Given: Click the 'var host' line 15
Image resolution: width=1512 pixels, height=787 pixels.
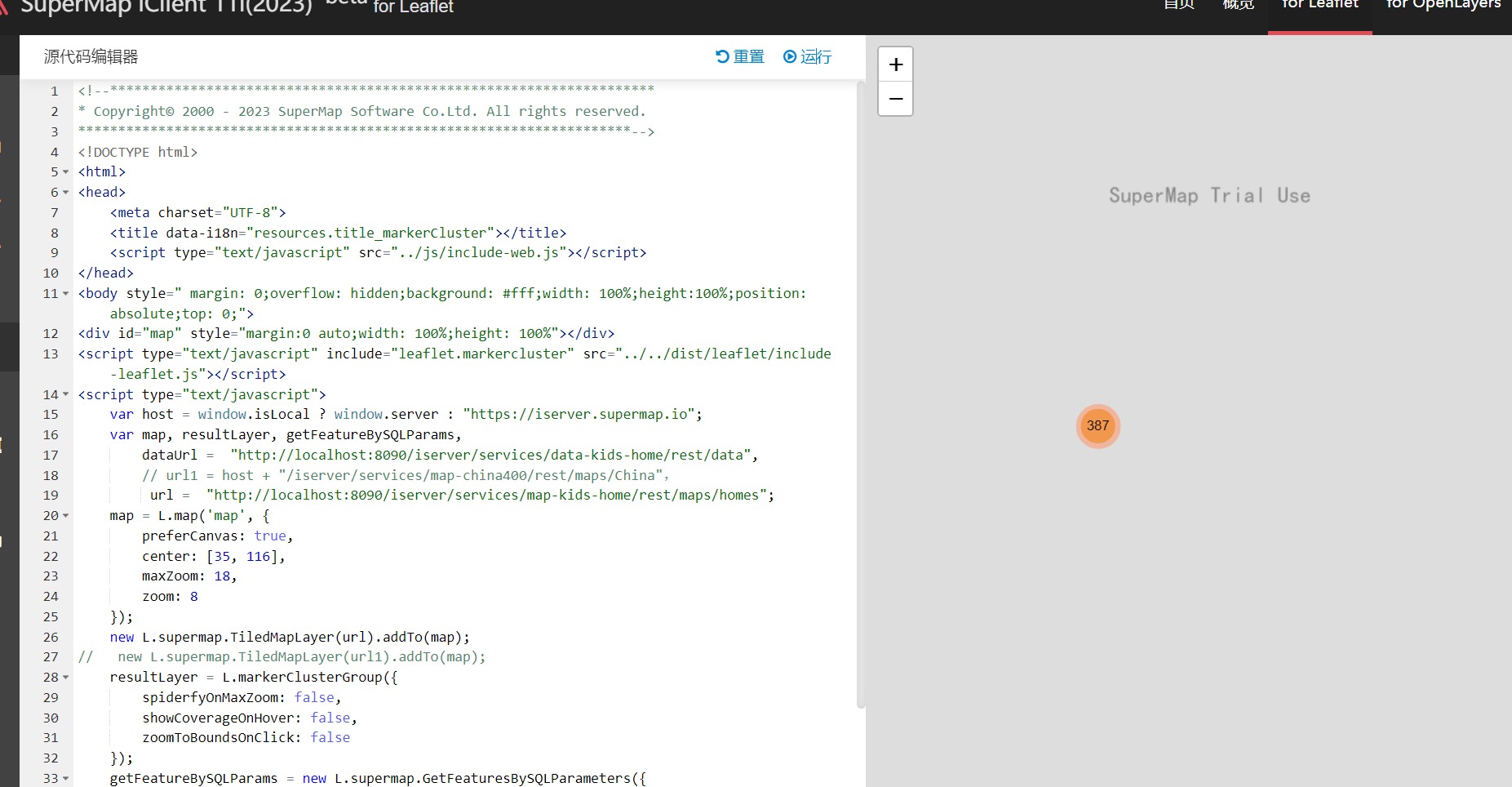Looking at the screenshot, I should pos(406,414).
